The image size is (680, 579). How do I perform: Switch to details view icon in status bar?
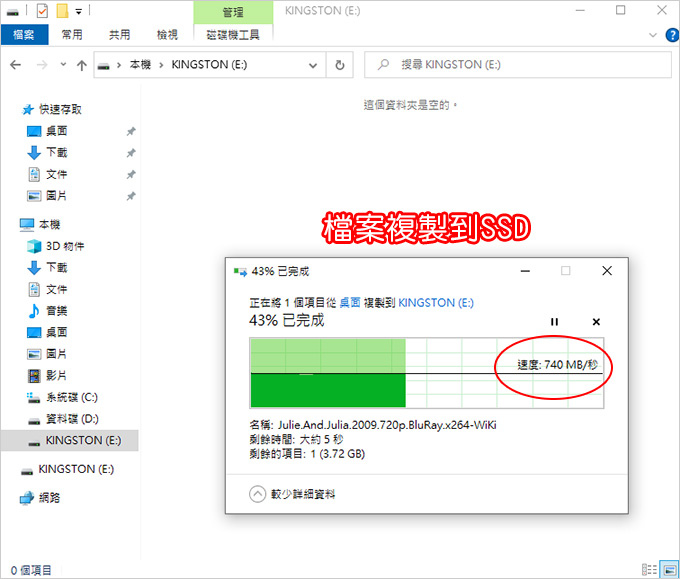(649, 569)
